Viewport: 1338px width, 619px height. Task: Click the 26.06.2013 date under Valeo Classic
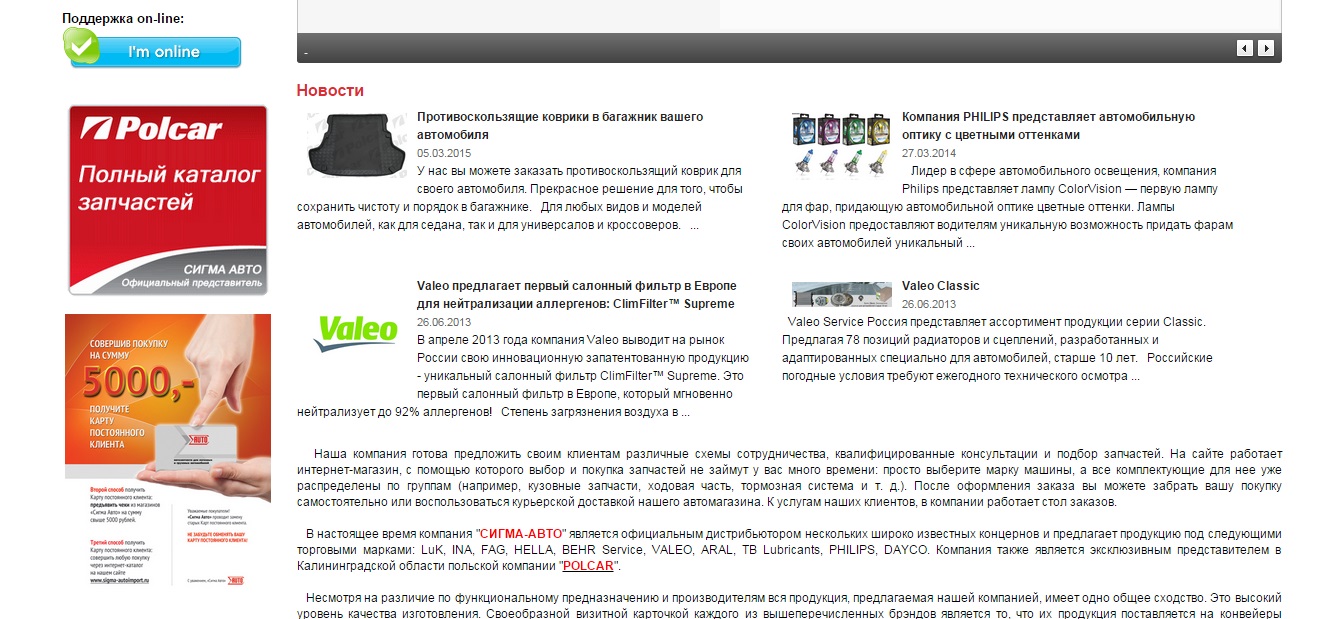coord(929,304)
